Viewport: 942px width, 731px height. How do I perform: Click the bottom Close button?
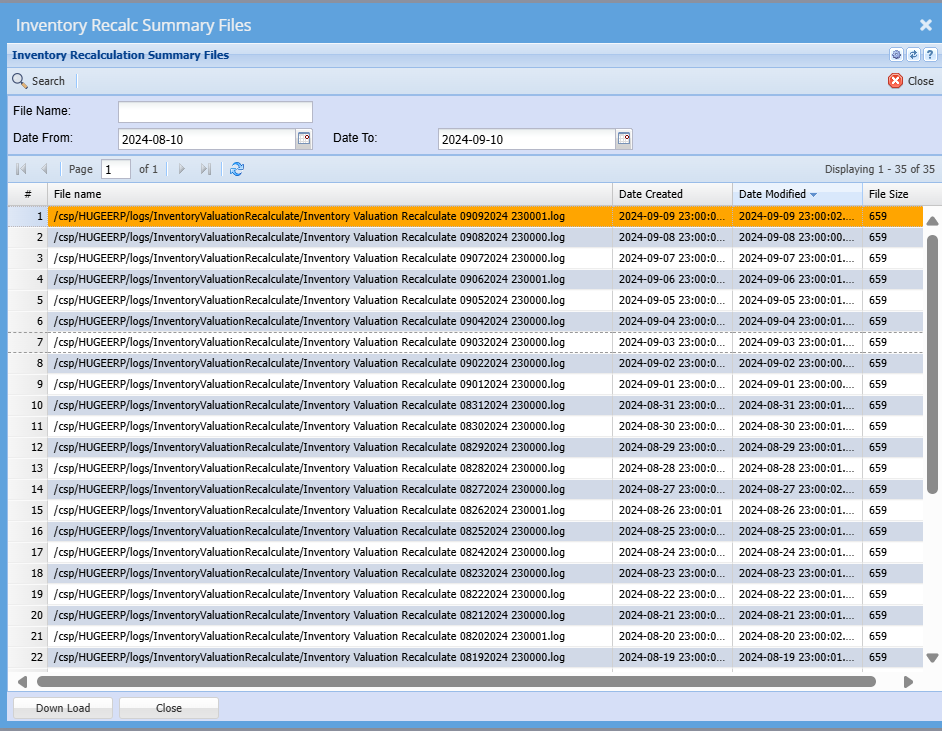169,708
